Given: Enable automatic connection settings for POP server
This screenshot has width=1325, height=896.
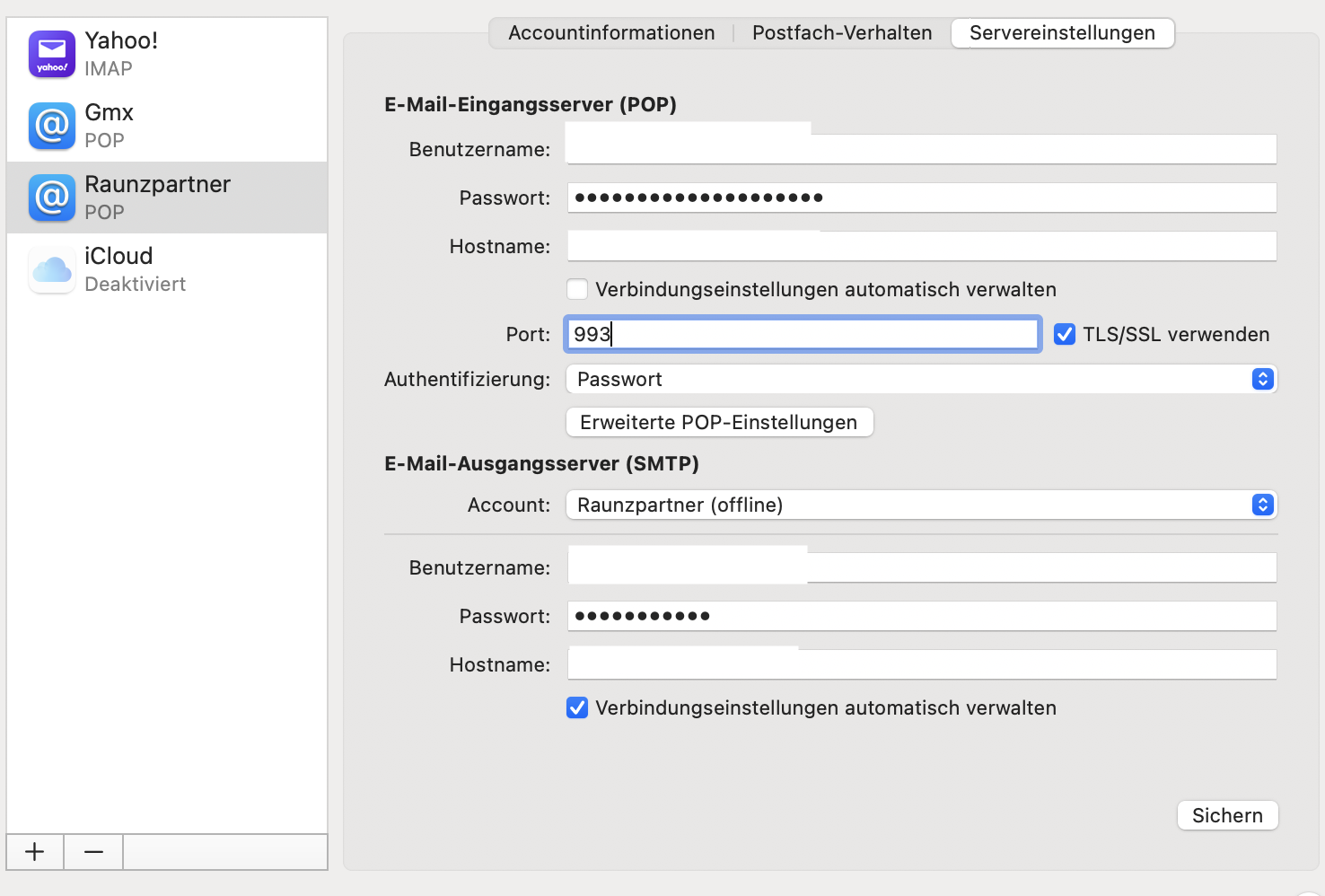Looking at the screenshot, I should click(x=577, y=289).
